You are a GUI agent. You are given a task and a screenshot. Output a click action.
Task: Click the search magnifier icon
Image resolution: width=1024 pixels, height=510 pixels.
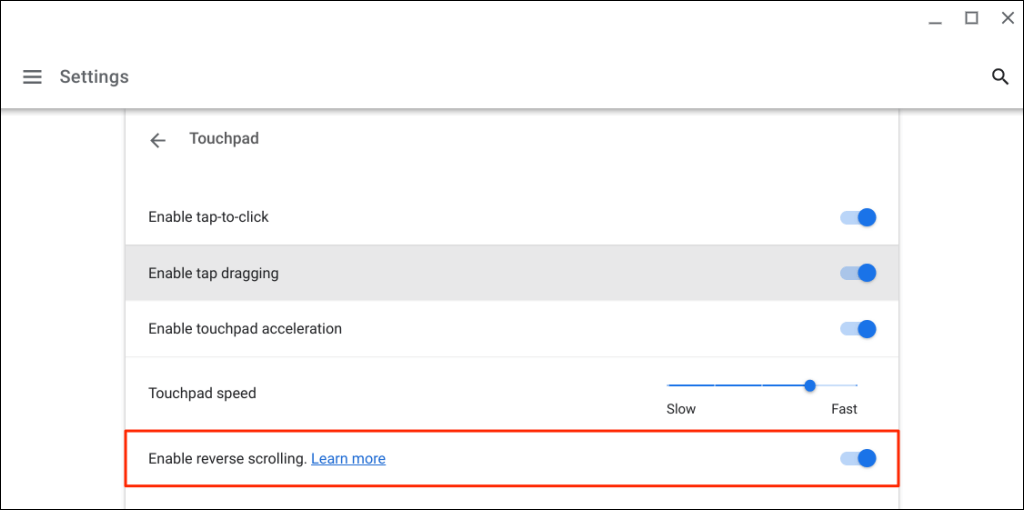click(999, 77)
